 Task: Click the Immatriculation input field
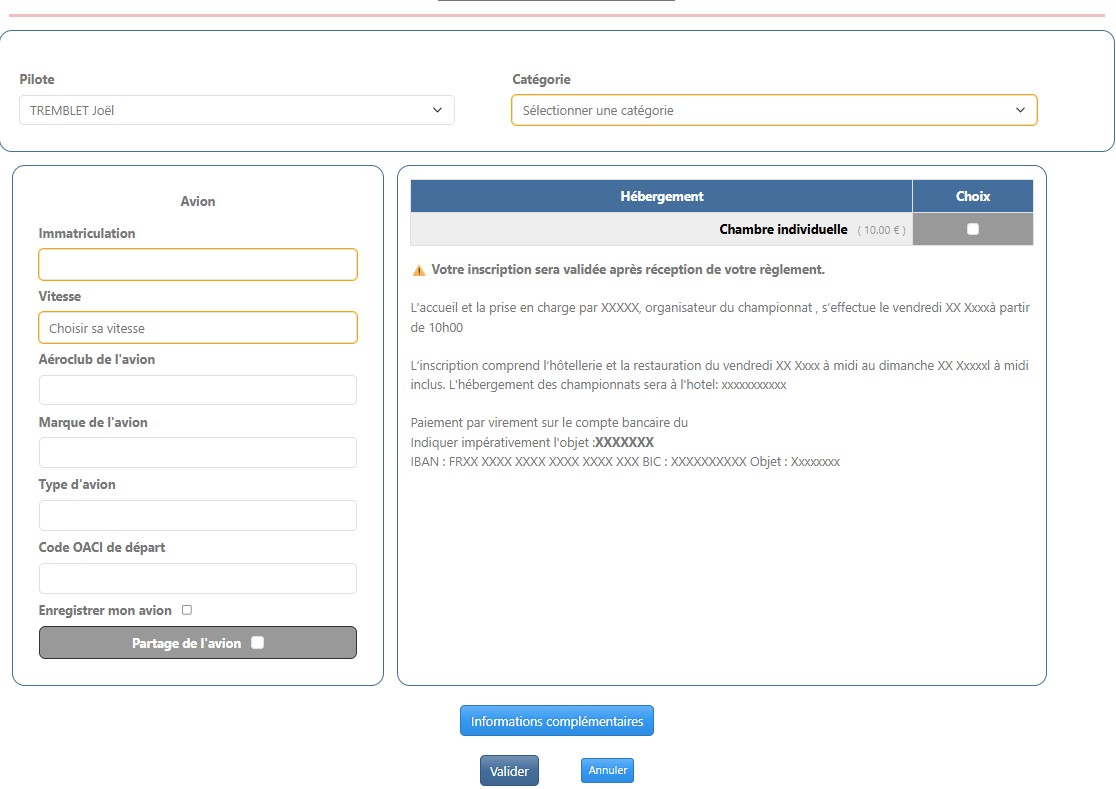point(198,265)
